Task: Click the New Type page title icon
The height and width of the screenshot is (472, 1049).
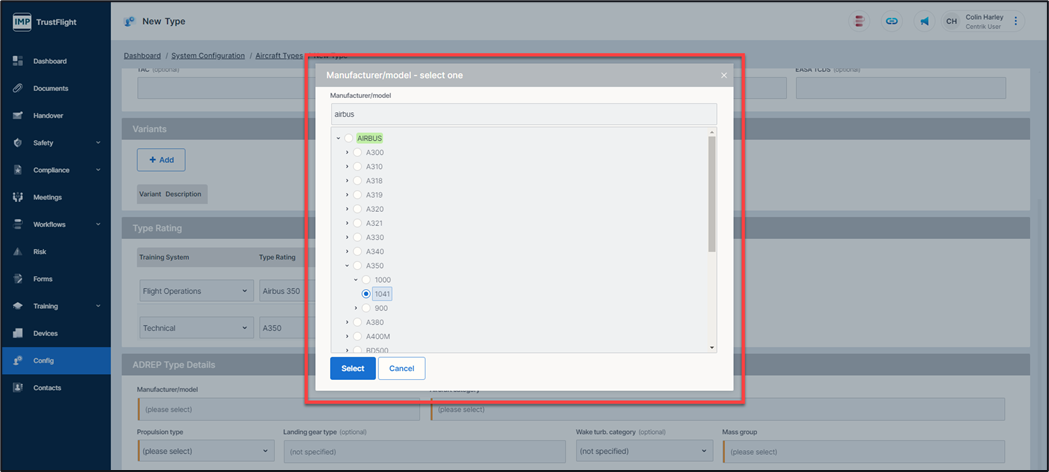Action: pyautogui.click(x=130, y=21)
